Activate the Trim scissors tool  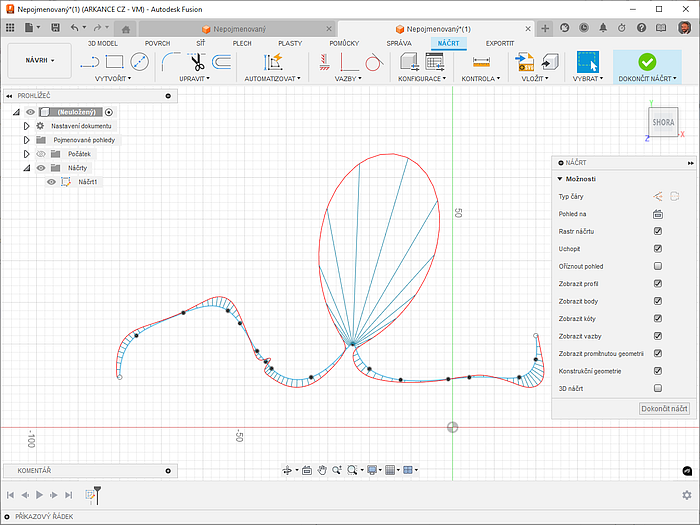click(197, 62)
